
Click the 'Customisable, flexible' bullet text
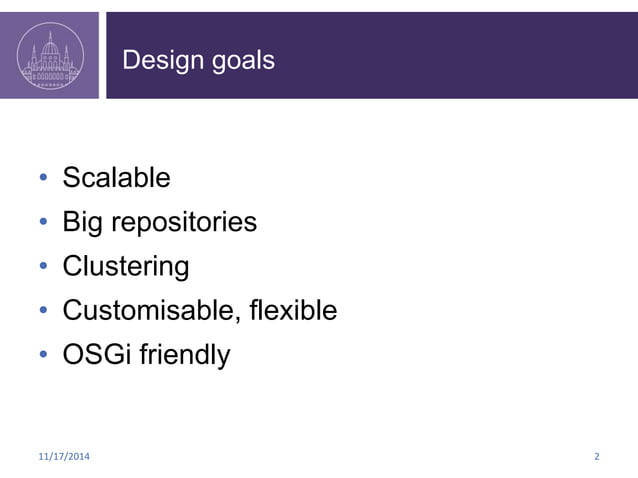click(200, 310)
